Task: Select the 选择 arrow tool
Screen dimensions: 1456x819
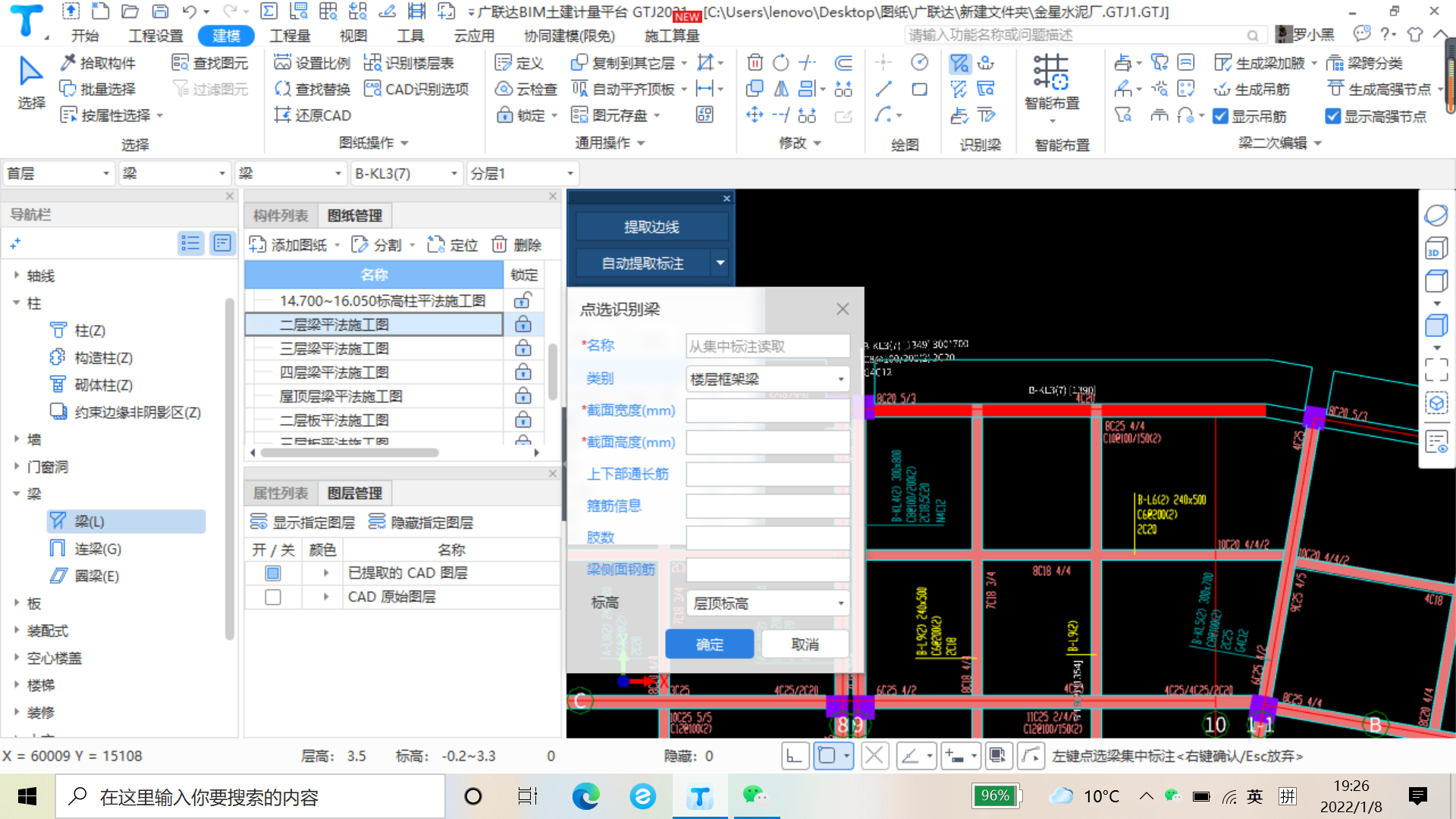Action: pos(31,83)
